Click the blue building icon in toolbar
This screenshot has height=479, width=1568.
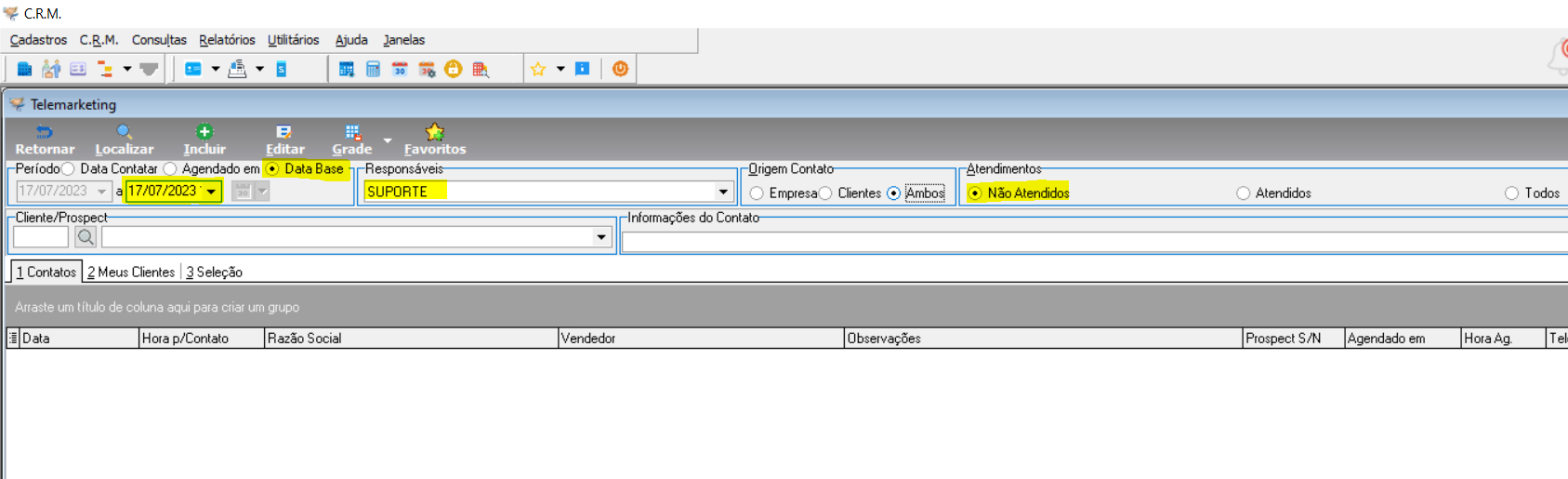tap(25, 69)
